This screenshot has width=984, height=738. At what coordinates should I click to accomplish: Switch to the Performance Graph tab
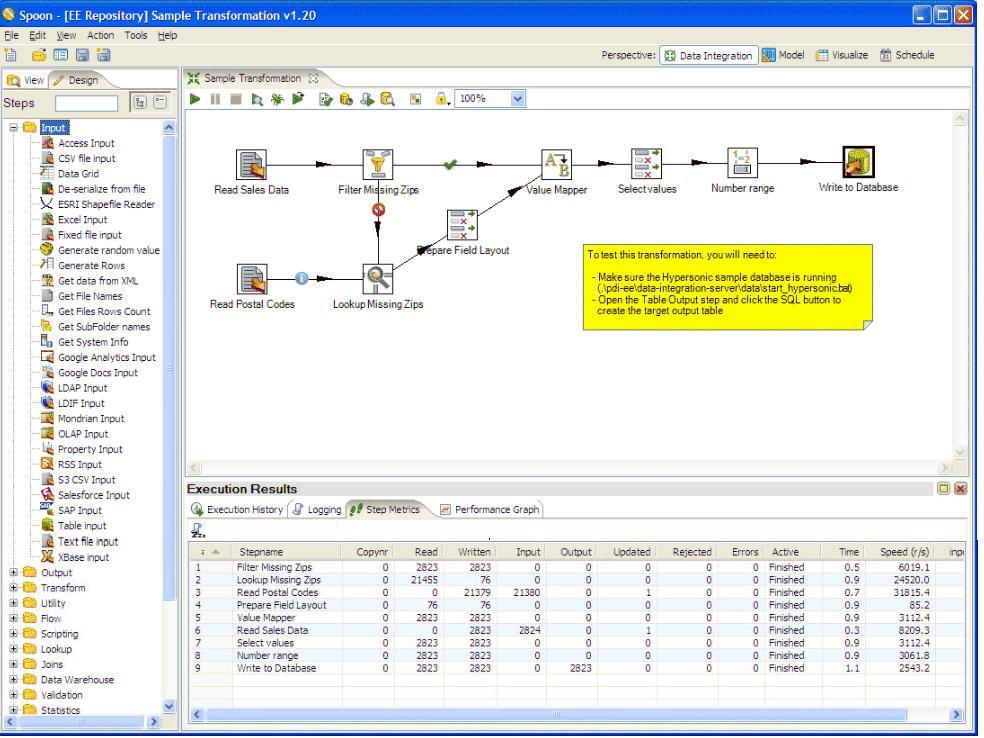pos(489,510)
